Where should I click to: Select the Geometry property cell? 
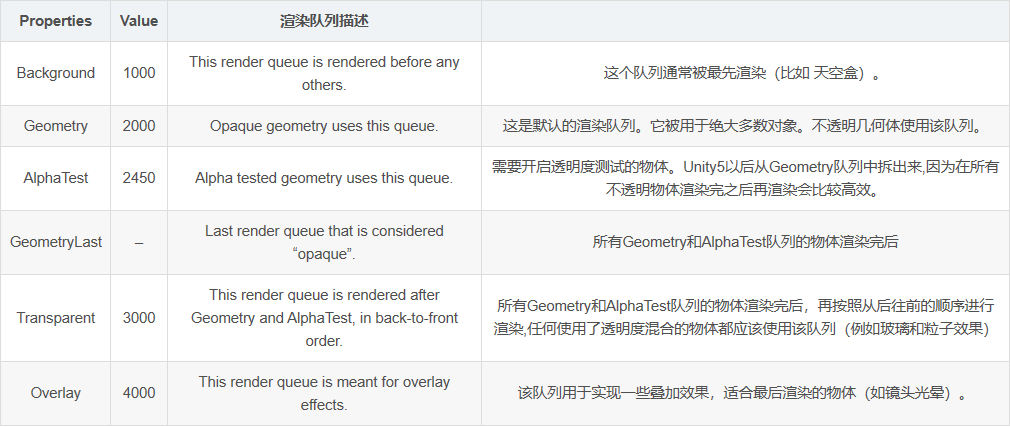(55, 126)
